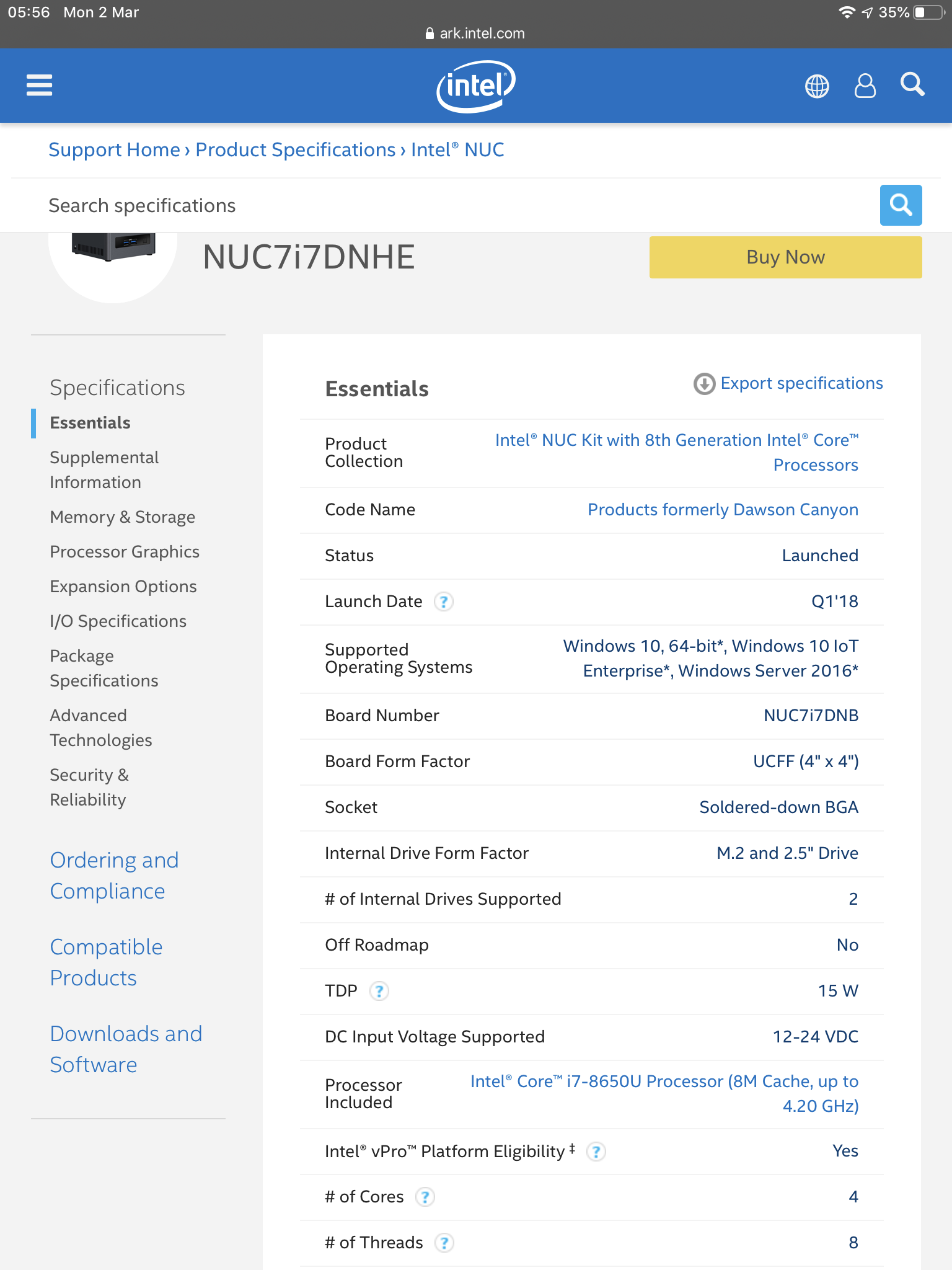This screenshot has width=952, height=1270.
Task: Jump to Package Specifications section
Action: (104, 668)
